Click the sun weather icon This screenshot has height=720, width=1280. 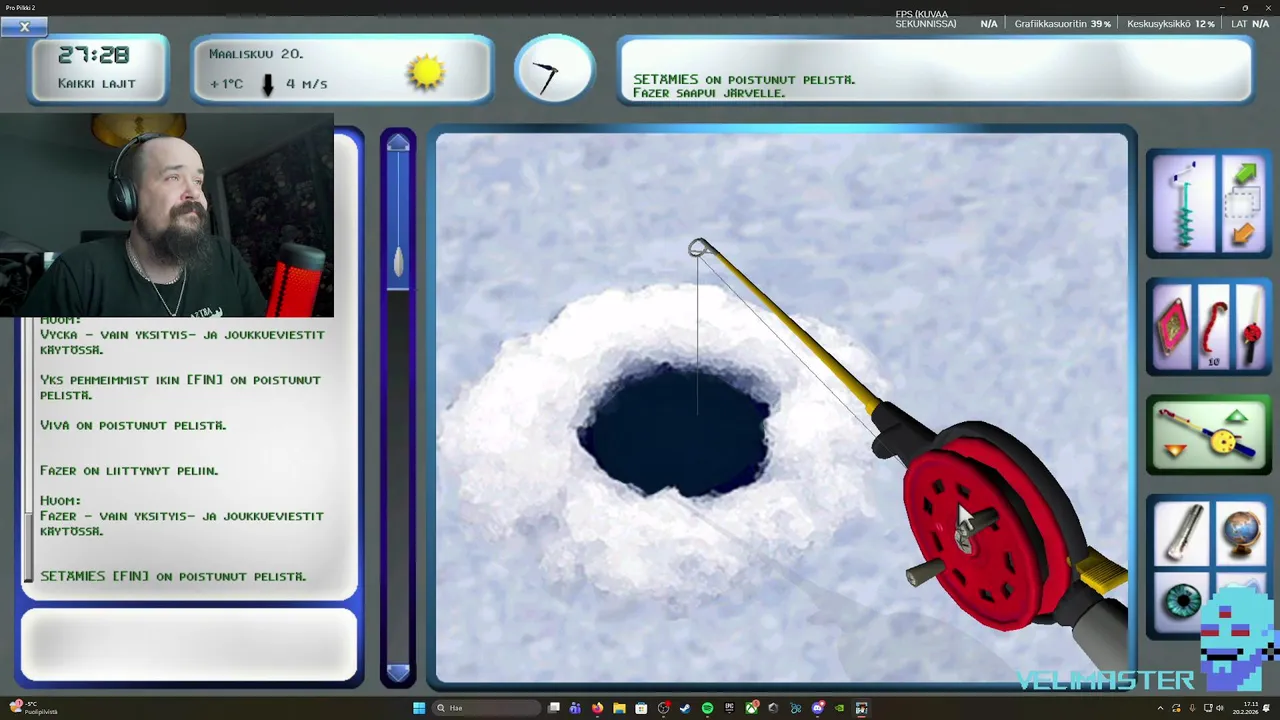pos(427,71)
